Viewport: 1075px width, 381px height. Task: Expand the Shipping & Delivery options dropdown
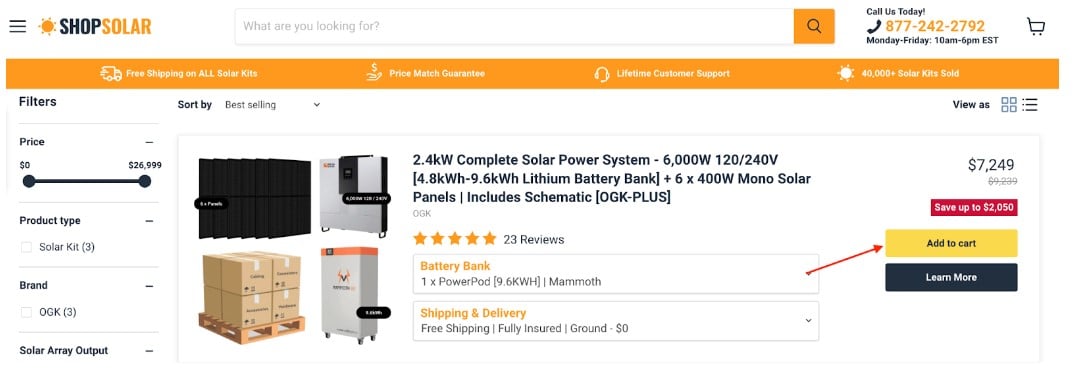point(616,321)
